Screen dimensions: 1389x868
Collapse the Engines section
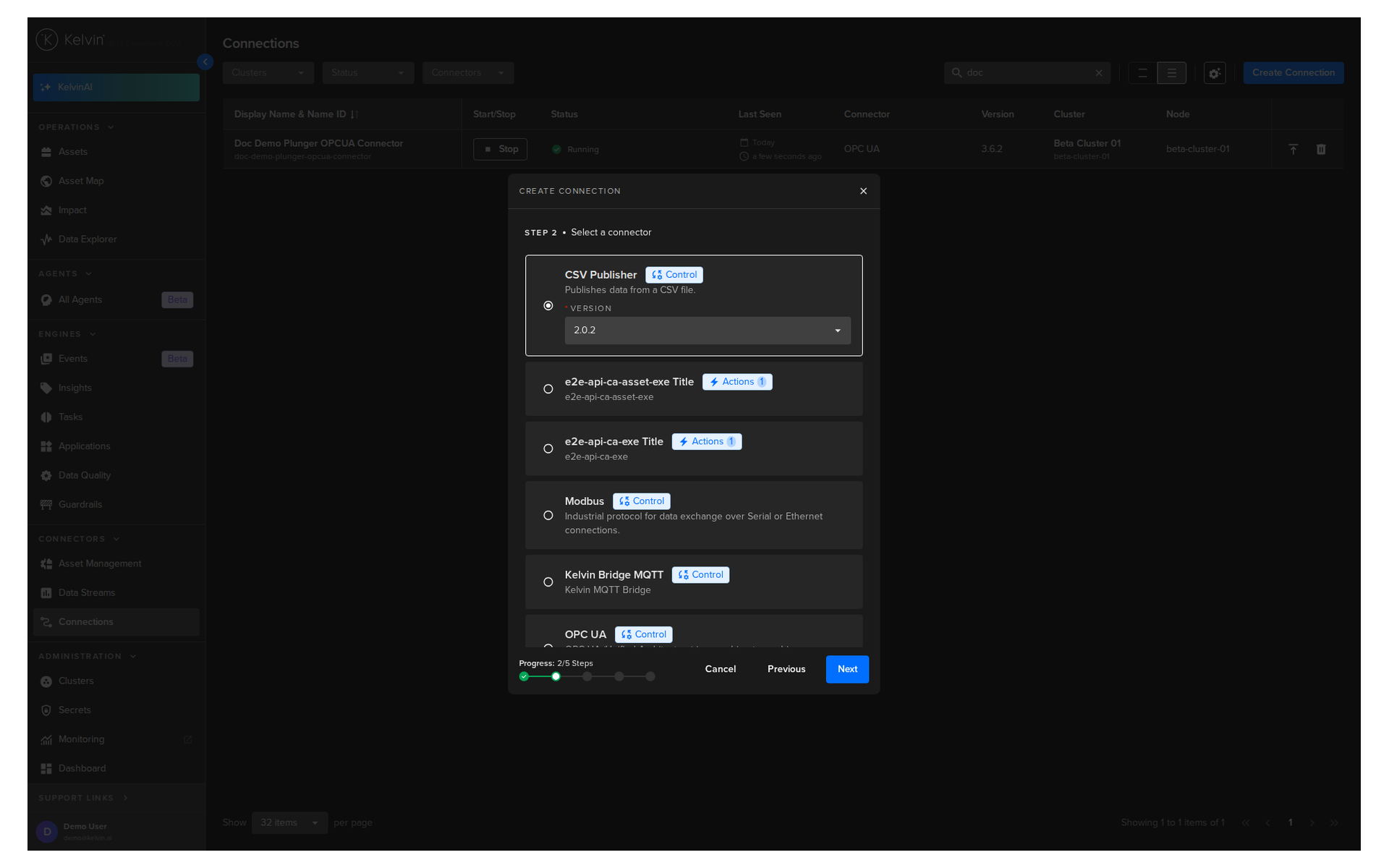click(67, 334)
